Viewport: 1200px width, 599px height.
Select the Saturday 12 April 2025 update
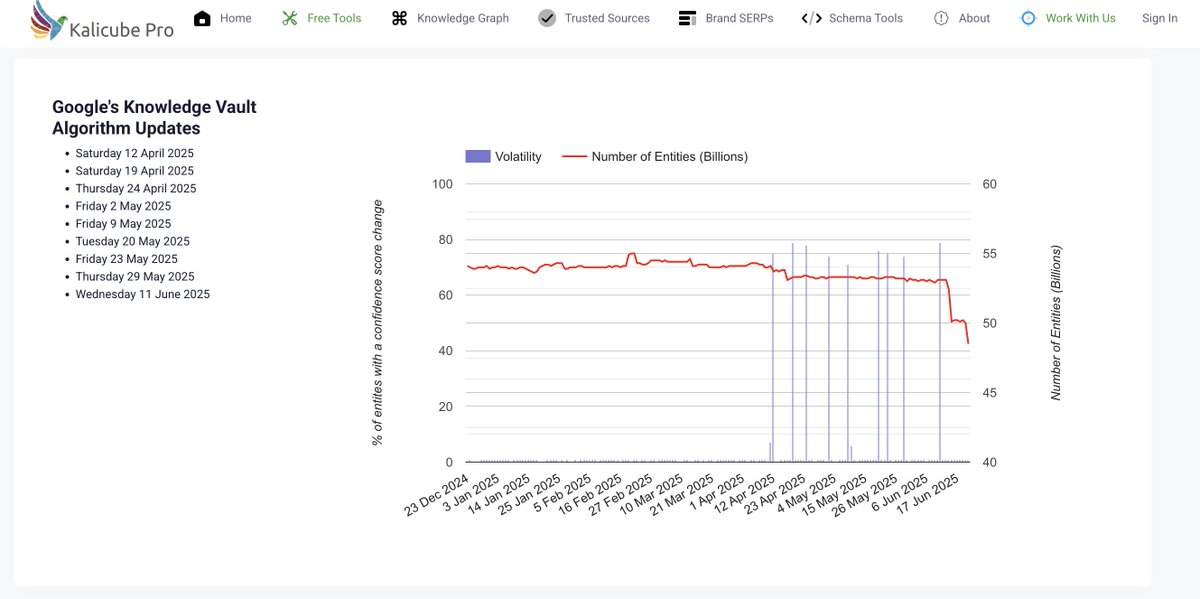(x=135, y=153)
